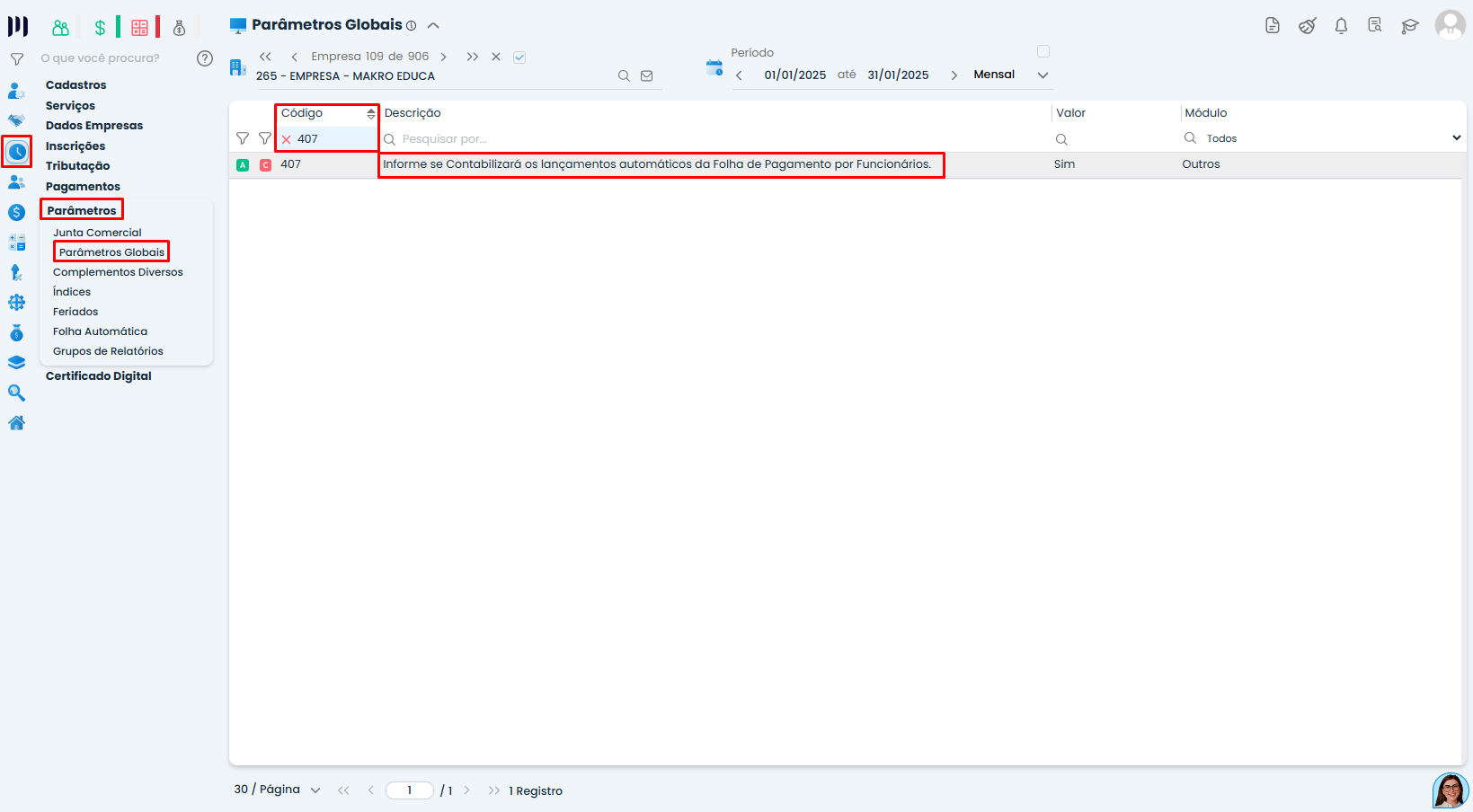The width and height of the screenshot is (1473, 812).
Task: Clear the 407 code filter with X
Action: pos(287,139)
